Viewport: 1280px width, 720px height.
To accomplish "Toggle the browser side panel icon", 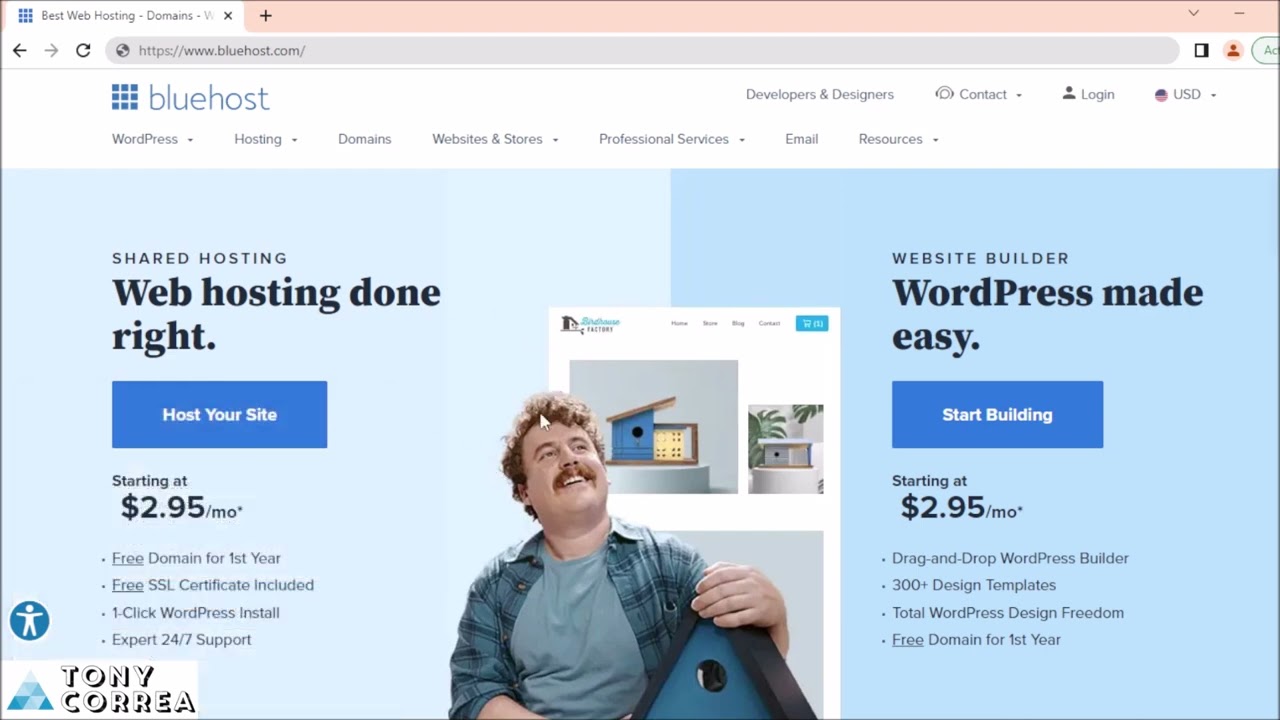I will pyautogui.click(x=1201, y=50).
